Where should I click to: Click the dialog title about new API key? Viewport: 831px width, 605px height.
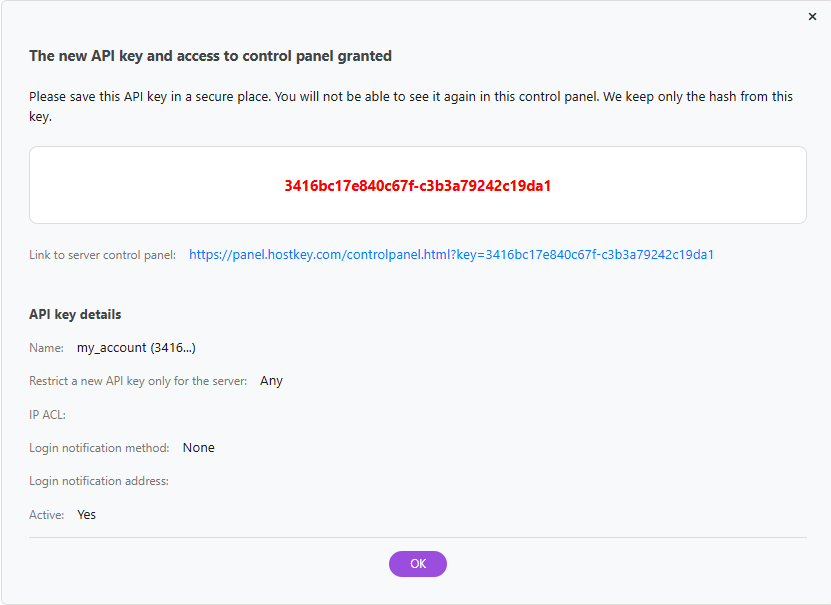point(210,56)
